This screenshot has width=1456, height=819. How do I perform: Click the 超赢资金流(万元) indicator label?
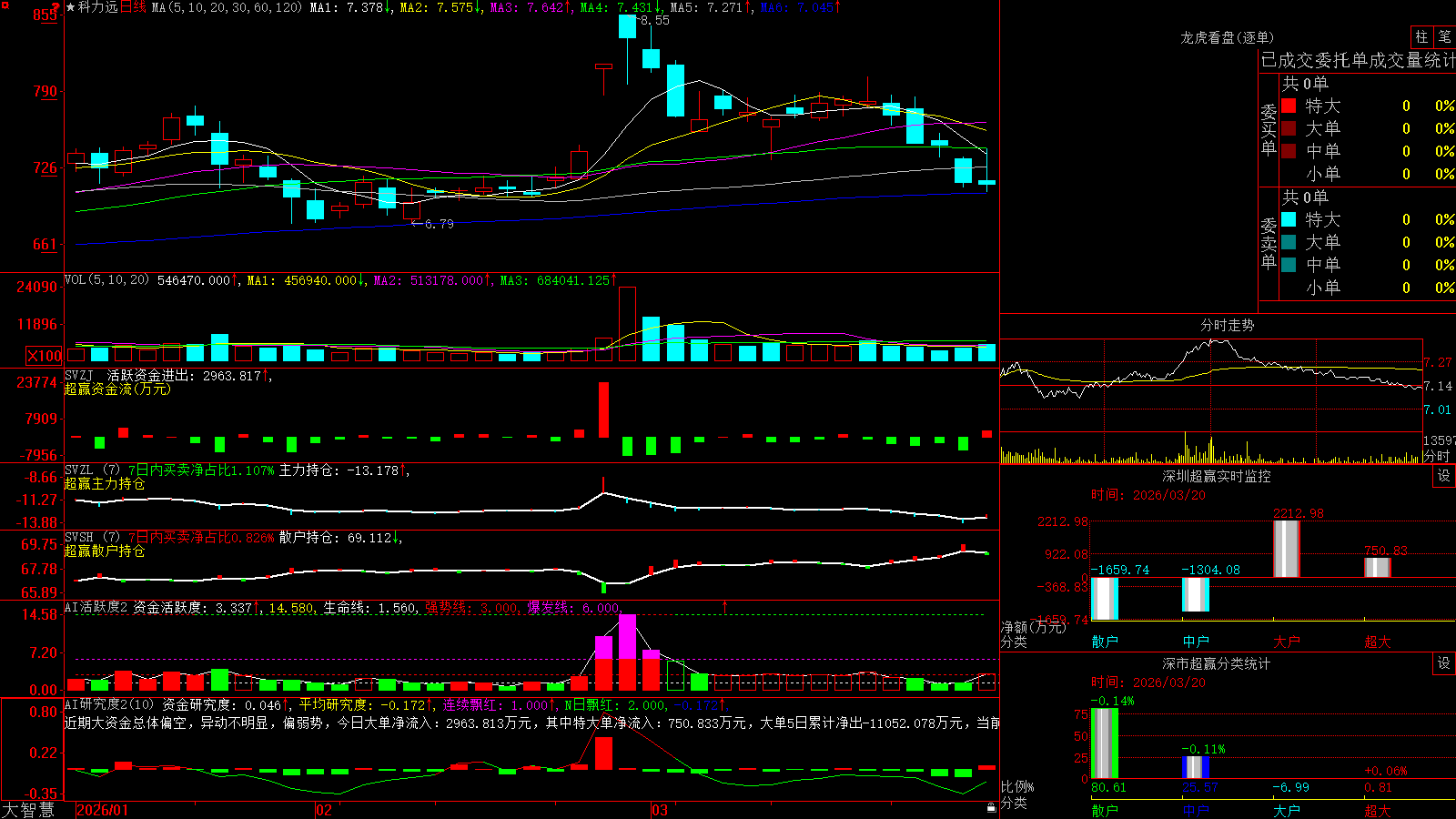(117, 389)
